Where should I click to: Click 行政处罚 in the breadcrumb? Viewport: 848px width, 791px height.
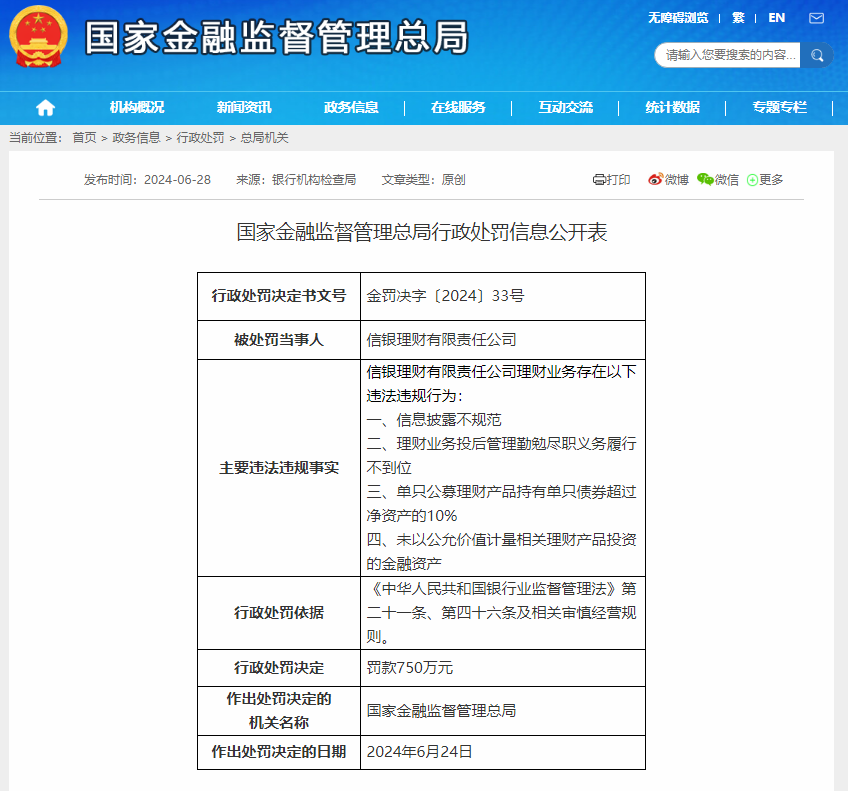(200, 138)
